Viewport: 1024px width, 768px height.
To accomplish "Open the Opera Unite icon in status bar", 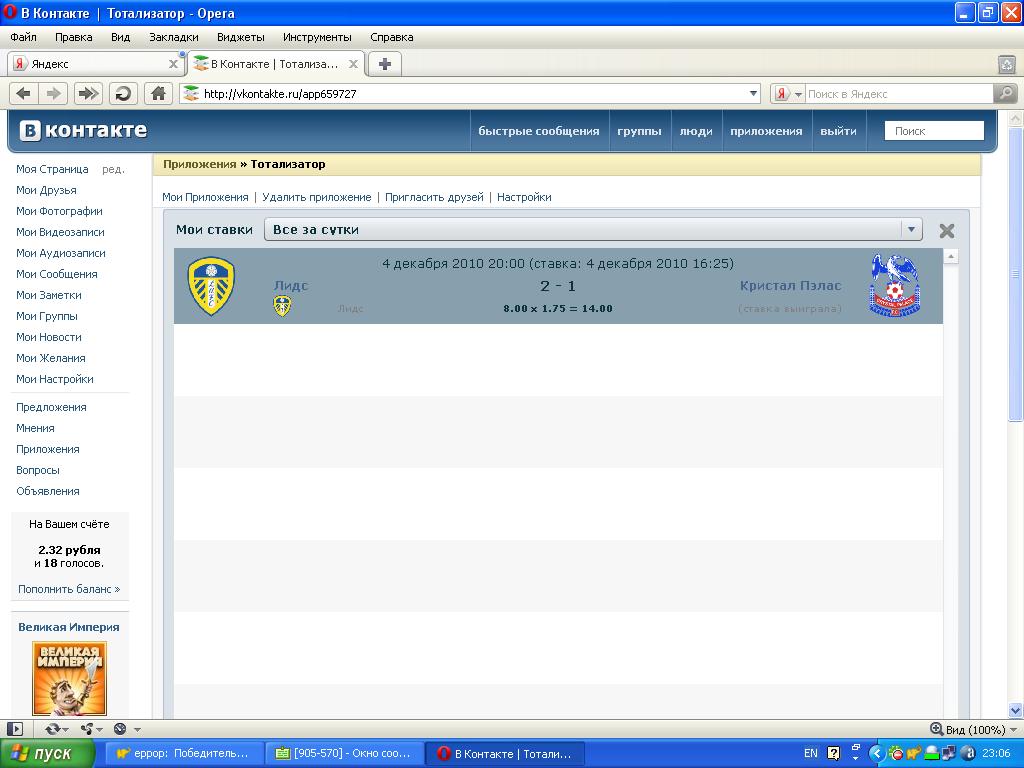I will [x=89, y=729].
